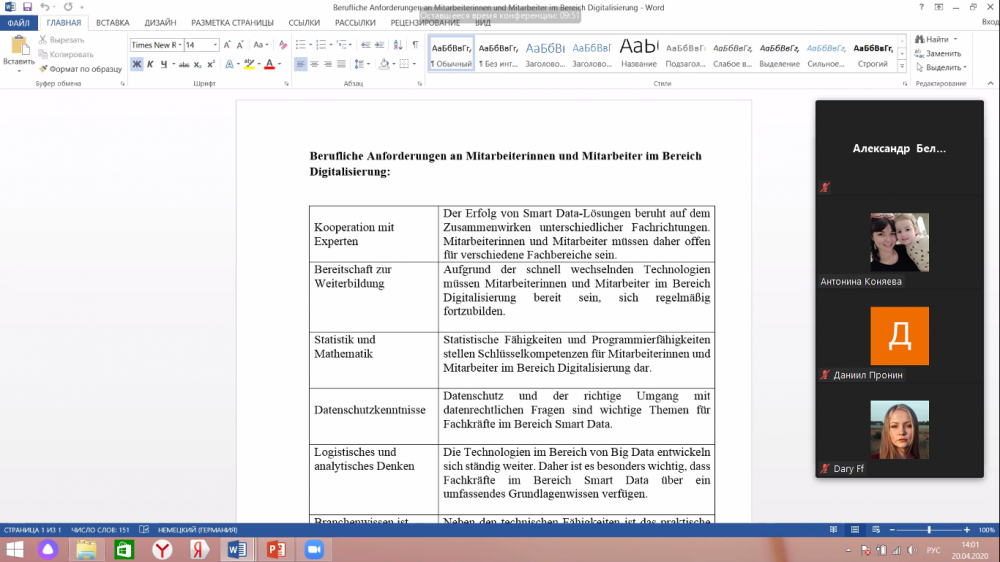
Task: Click the subscript icon
Action: click(x=198, y=64)
